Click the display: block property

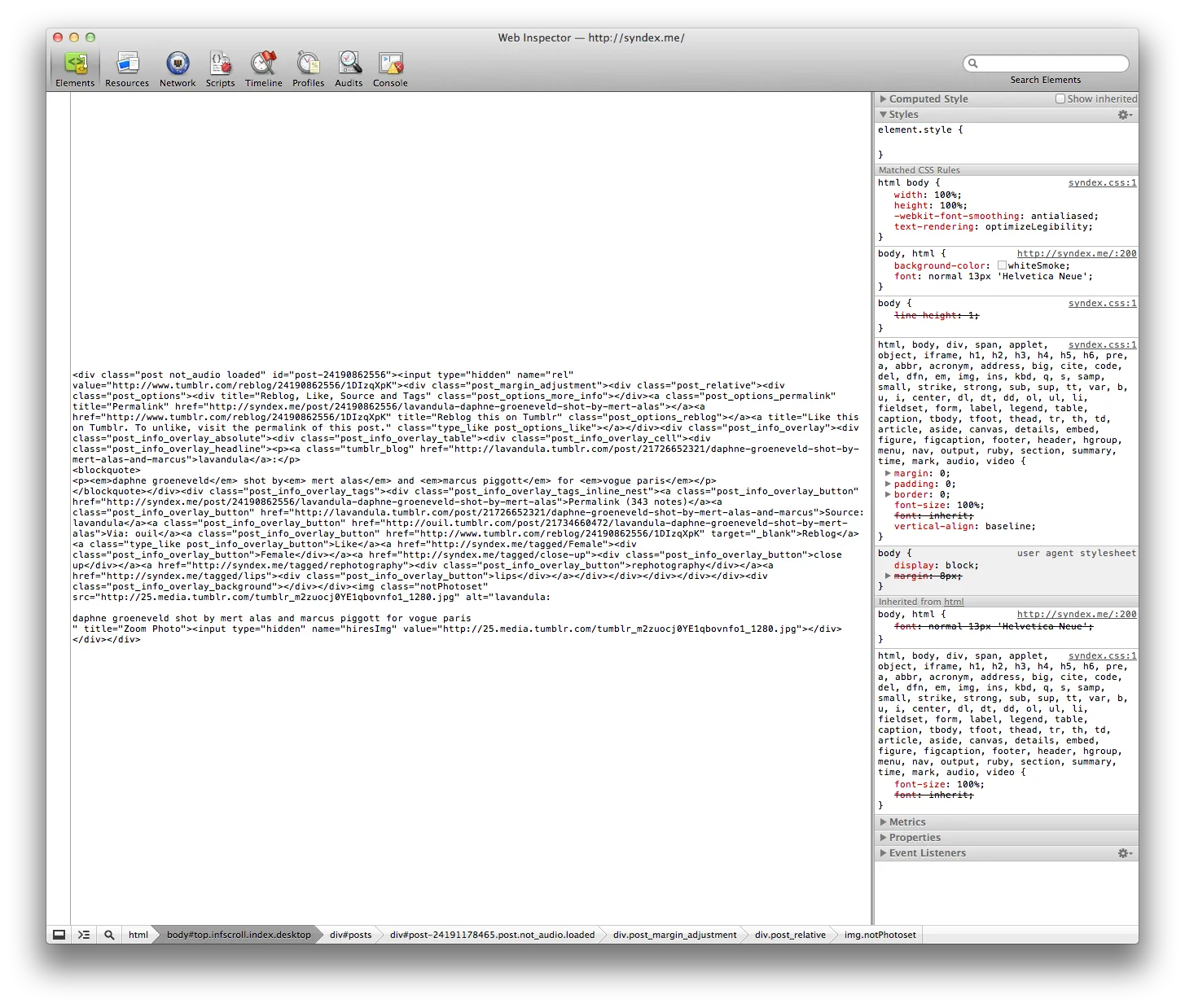pyautogui.click(x=937, y=565)
